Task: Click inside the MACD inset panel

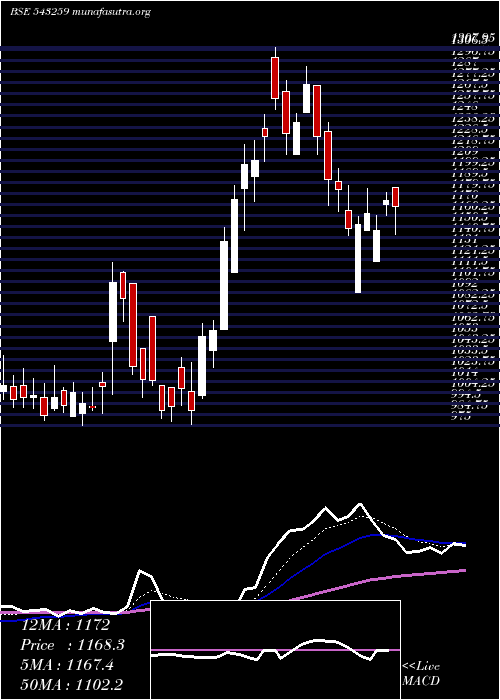Action: click(275, 650)
